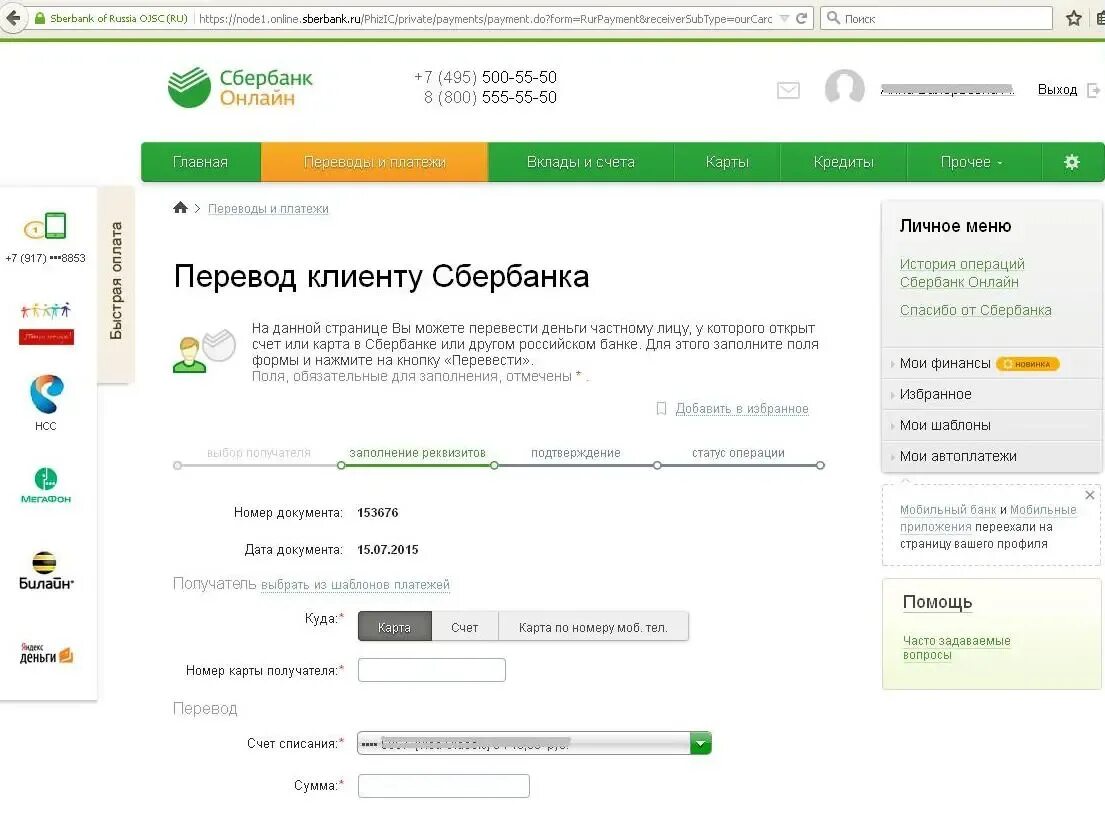This screenshot has height=820, width=1105.
Task: Select Карта as transfer destination
Action: click(395, 626)
